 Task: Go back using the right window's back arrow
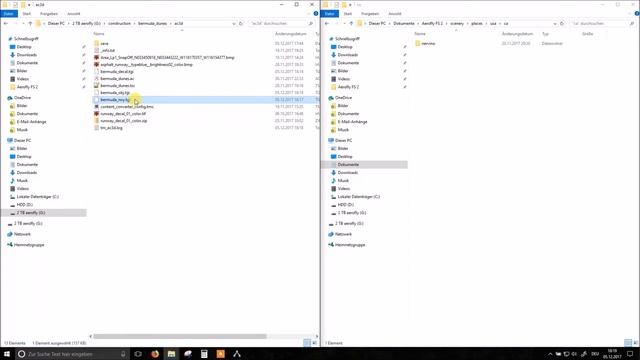click(327, 24)
